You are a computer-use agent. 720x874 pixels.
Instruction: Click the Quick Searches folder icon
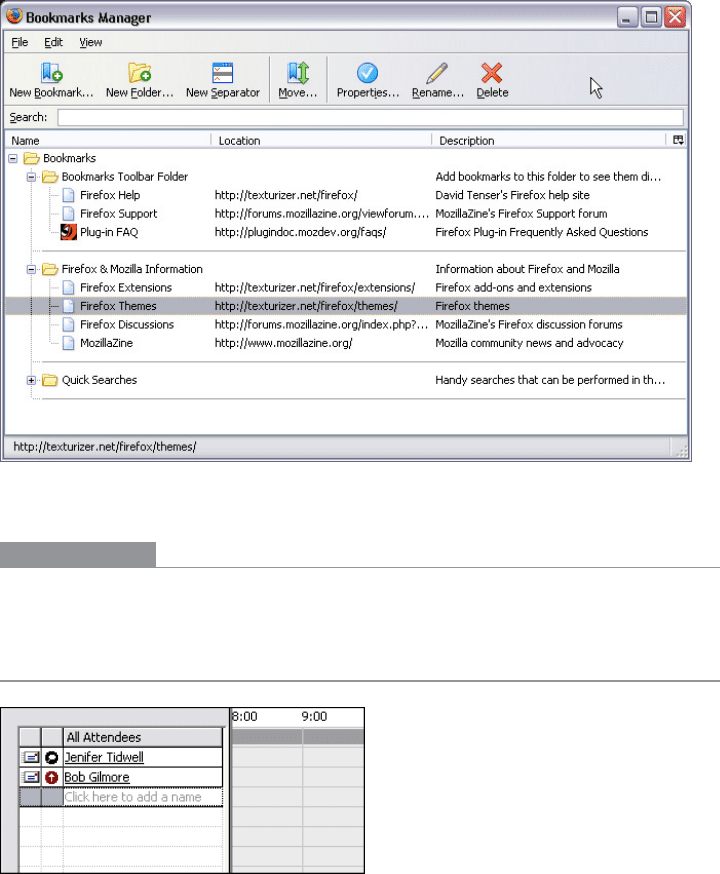[x=50, y=380]
